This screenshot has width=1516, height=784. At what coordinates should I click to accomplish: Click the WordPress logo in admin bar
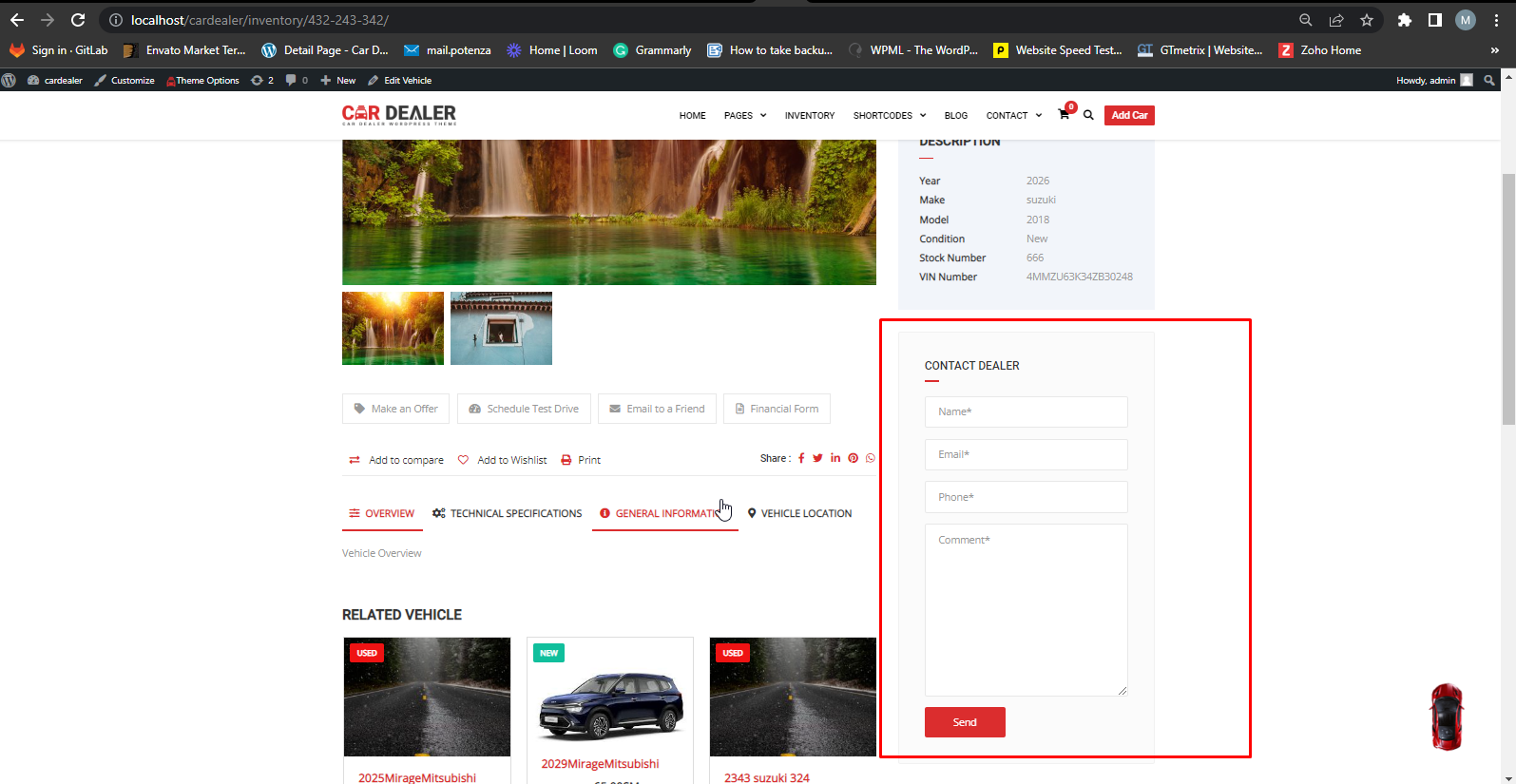tap(9, 81)
